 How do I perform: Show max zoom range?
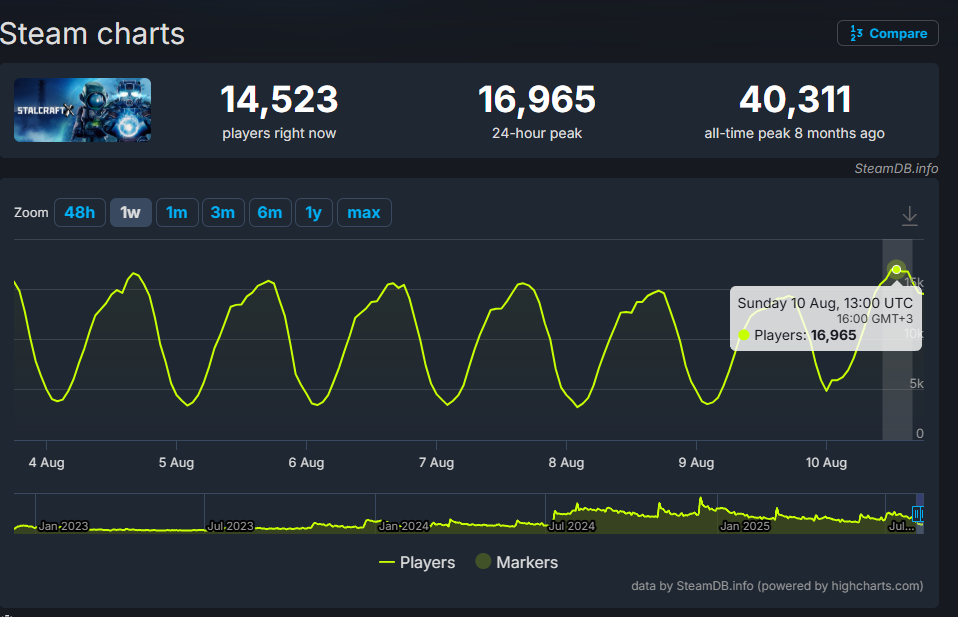coord(364,213)
